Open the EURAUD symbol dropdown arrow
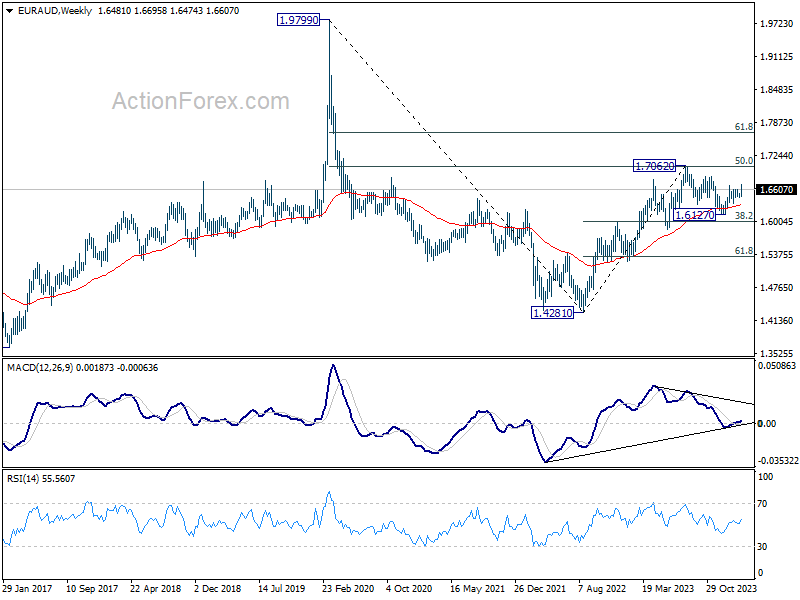The image size is (800, 600). click(9, 11)
